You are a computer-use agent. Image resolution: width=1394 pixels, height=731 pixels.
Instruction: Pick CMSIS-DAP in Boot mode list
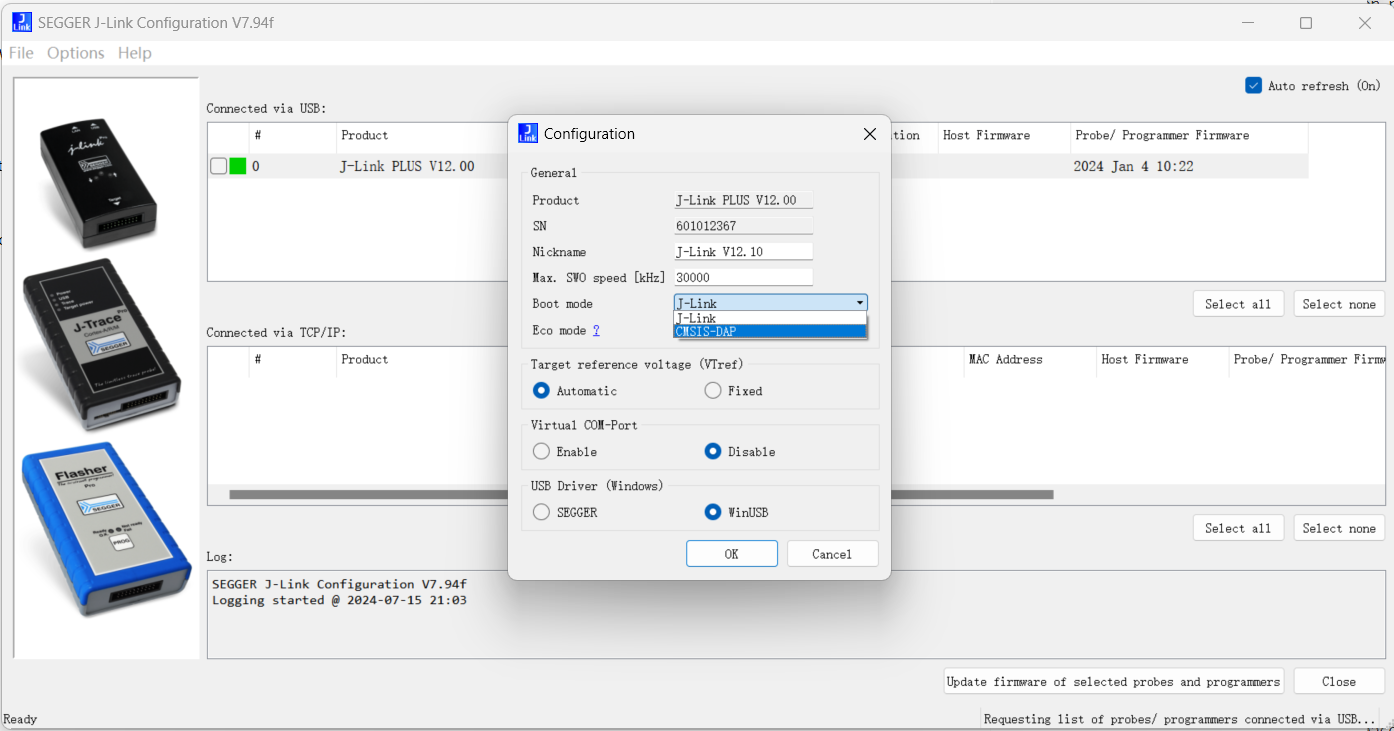coord(770,331)
